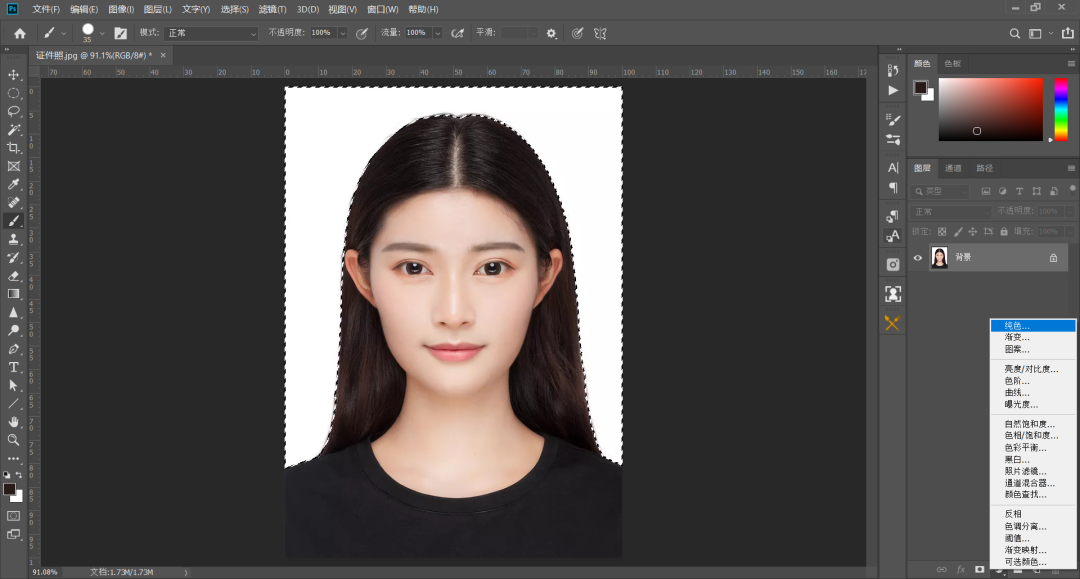Screen dimensions: 1080x579
Task: Open the Hand tool
Action: (x=13, y=420)
